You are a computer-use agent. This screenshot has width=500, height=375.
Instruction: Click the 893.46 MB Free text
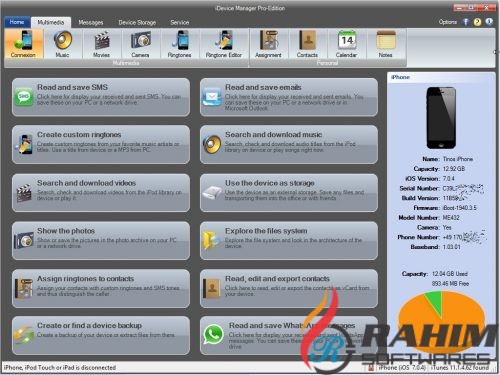coord(450,283)
